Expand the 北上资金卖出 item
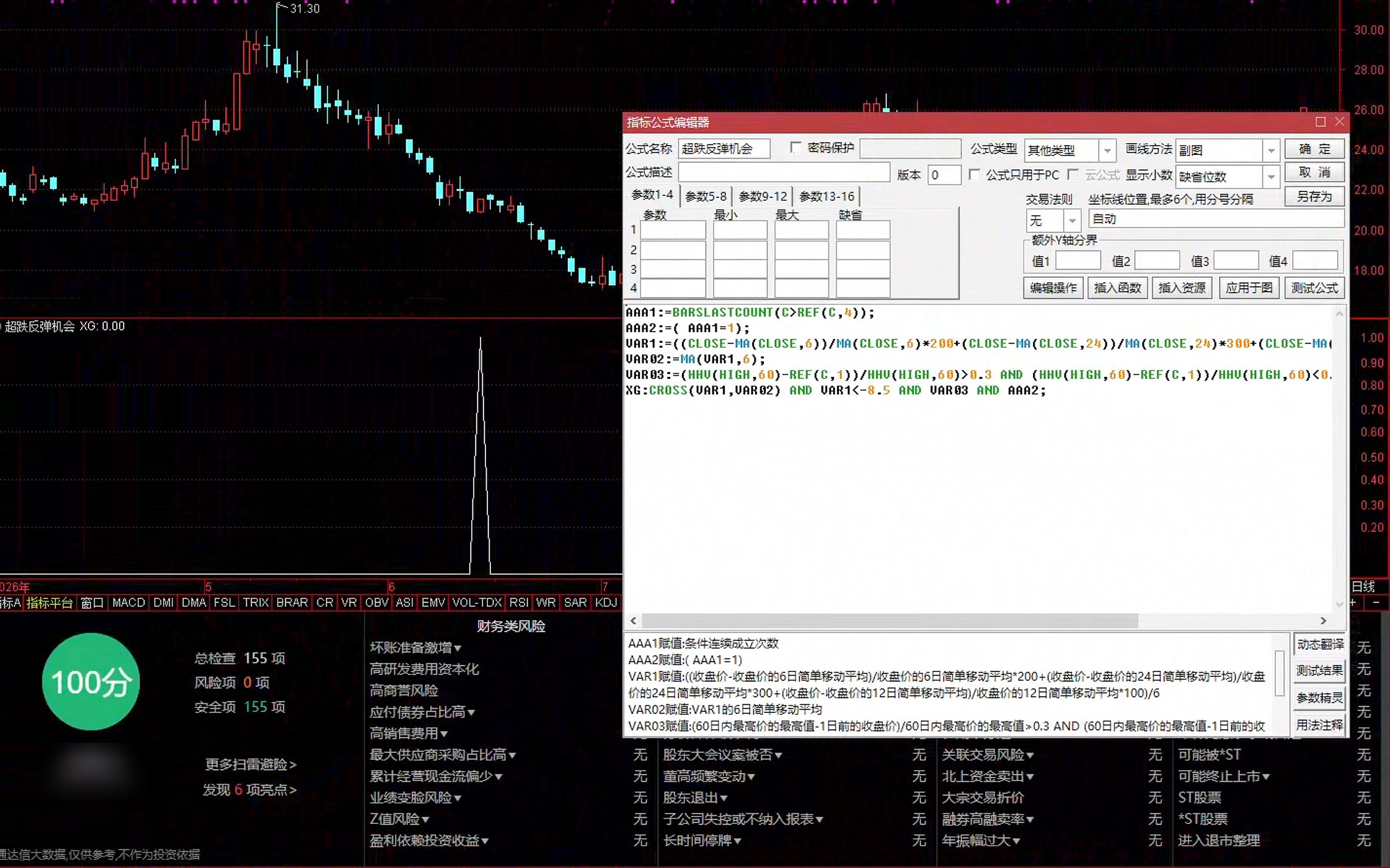This screenshot has width=1390, height=868. tap(988, 776)
